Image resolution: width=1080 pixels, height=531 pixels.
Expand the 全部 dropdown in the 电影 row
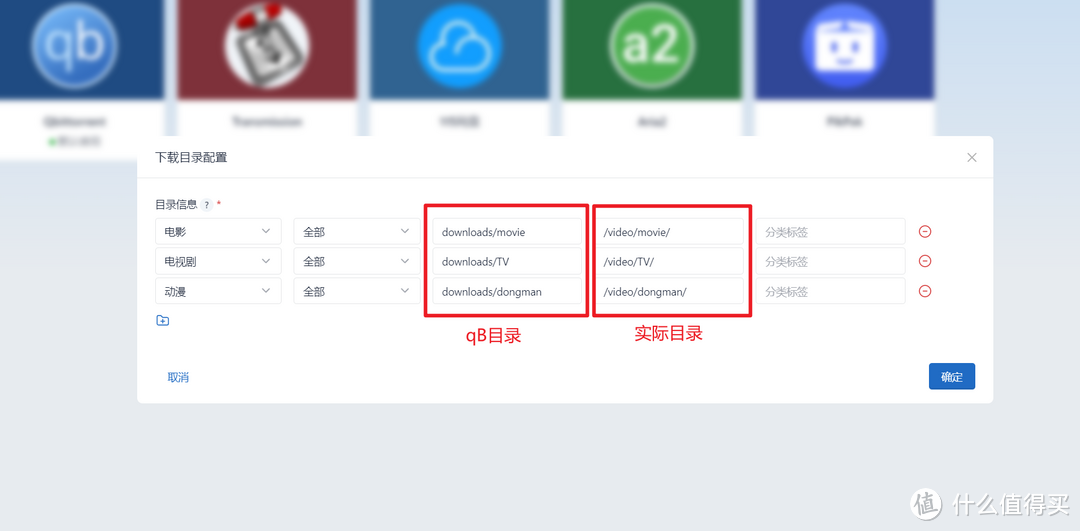357,231
